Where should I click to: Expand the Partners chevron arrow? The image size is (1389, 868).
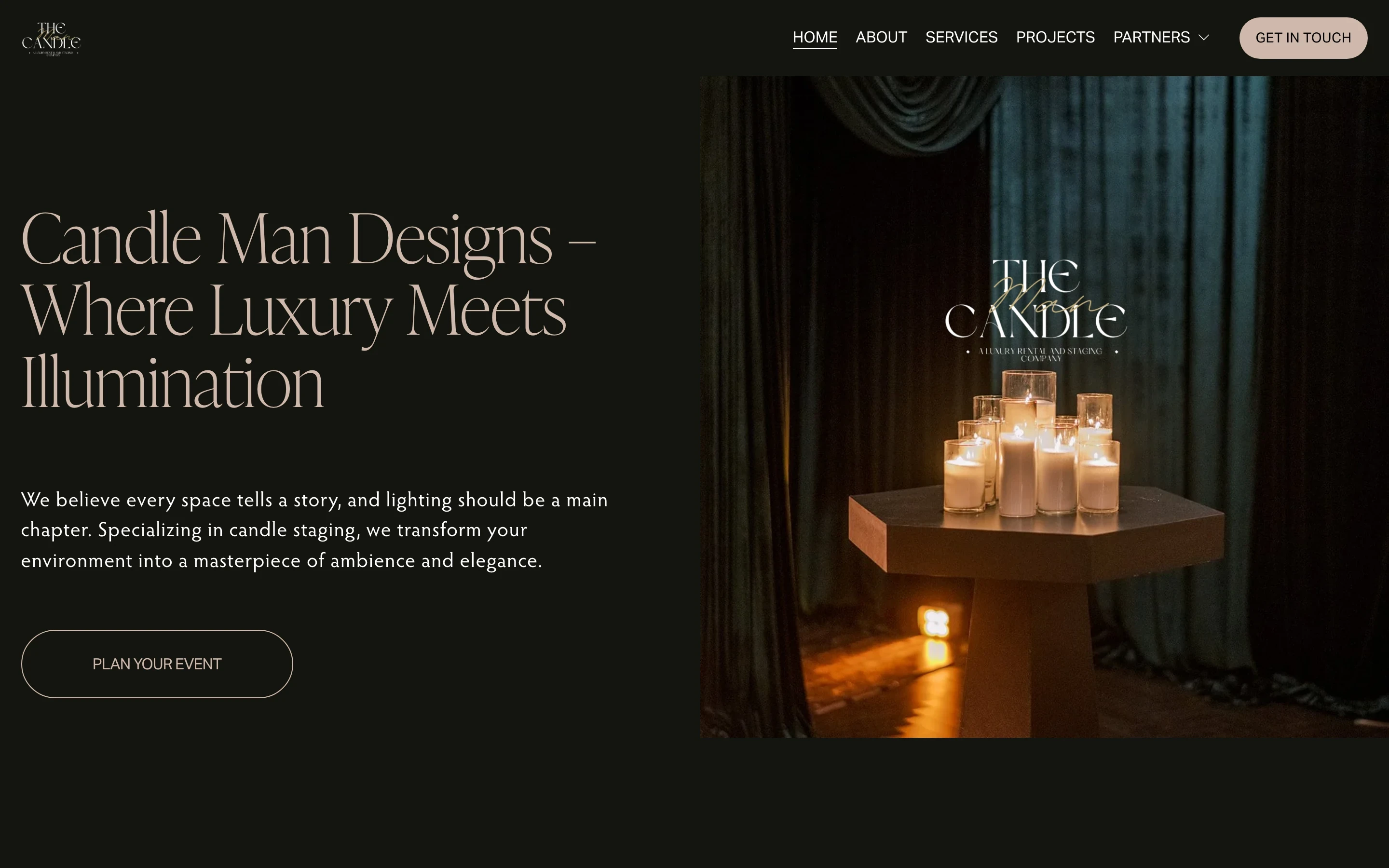tap(1204, 37)
